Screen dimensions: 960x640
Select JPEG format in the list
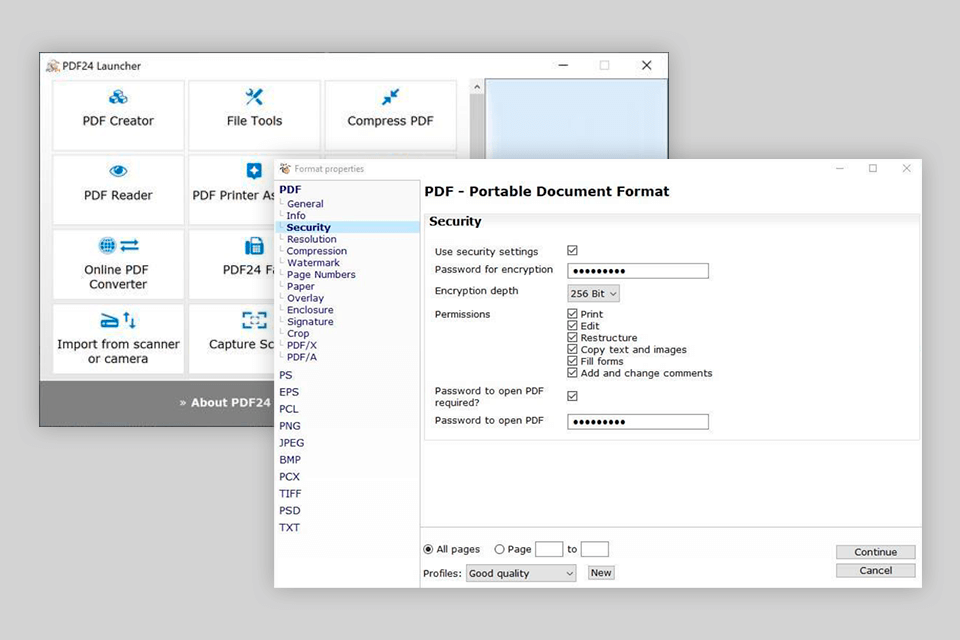[292, 443]
